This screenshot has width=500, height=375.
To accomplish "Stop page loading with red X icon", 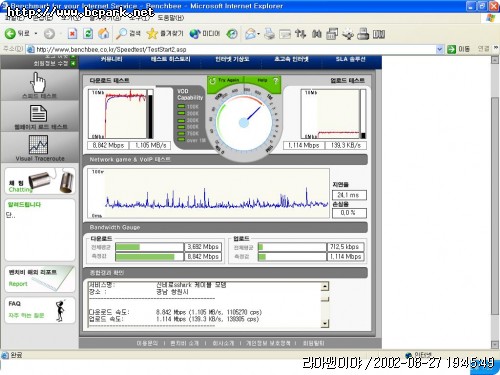I will tap(72, 34).
